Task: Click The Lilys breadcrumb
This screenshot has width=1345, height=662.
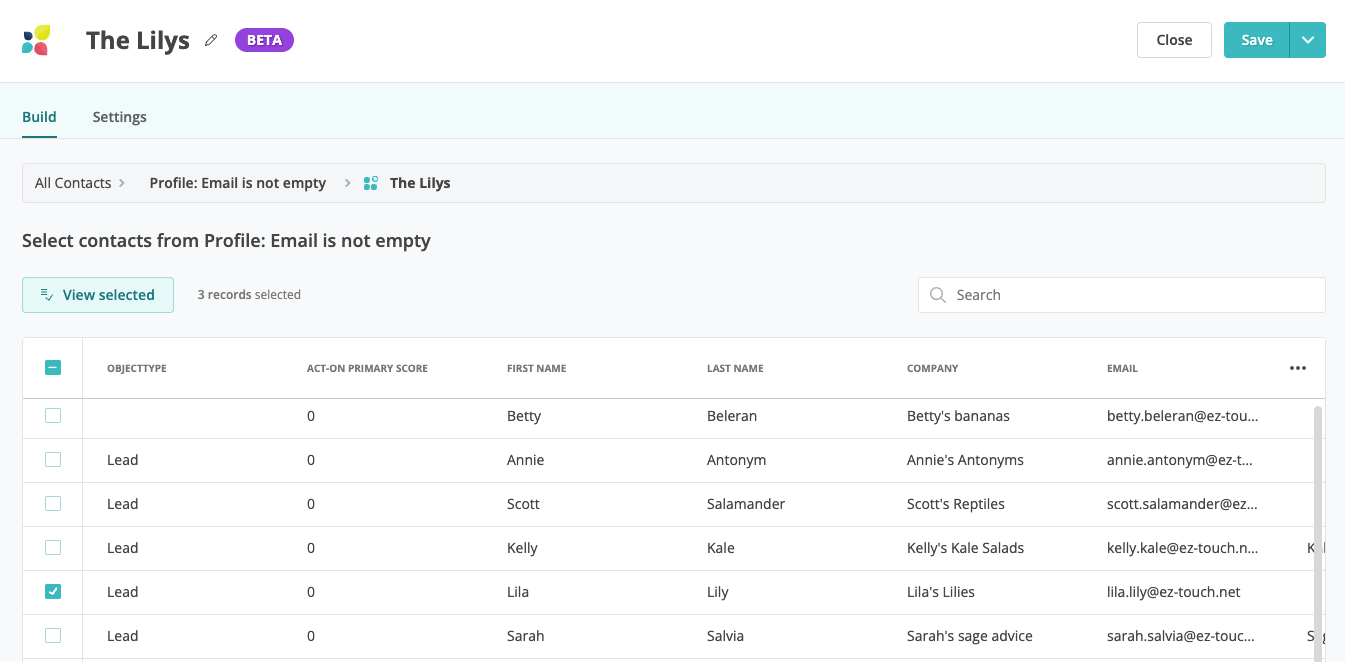Action: pos(420,183)
